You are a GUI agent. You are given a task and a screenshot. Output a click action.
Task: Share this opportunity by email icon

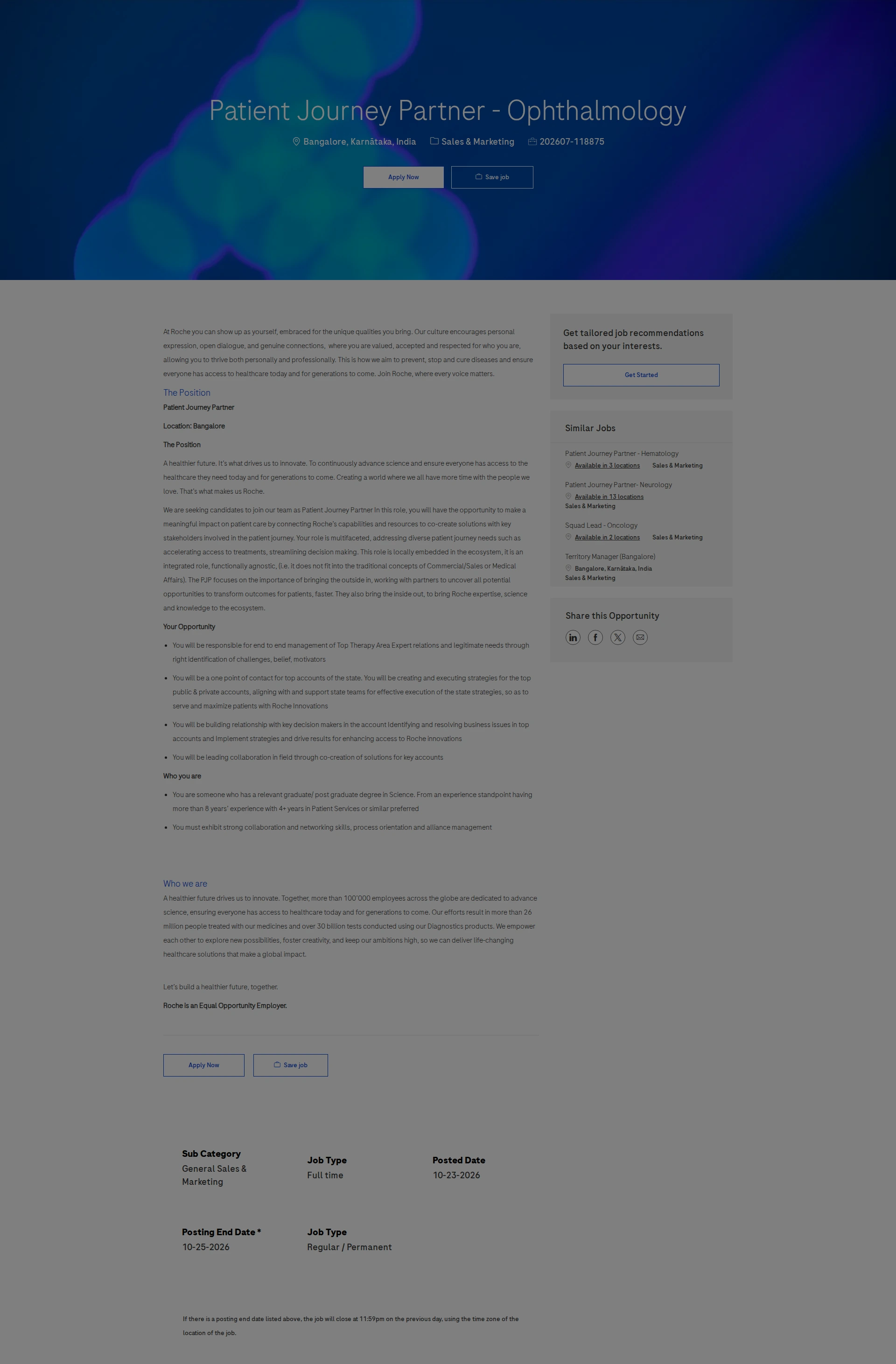tap(640, 637)
